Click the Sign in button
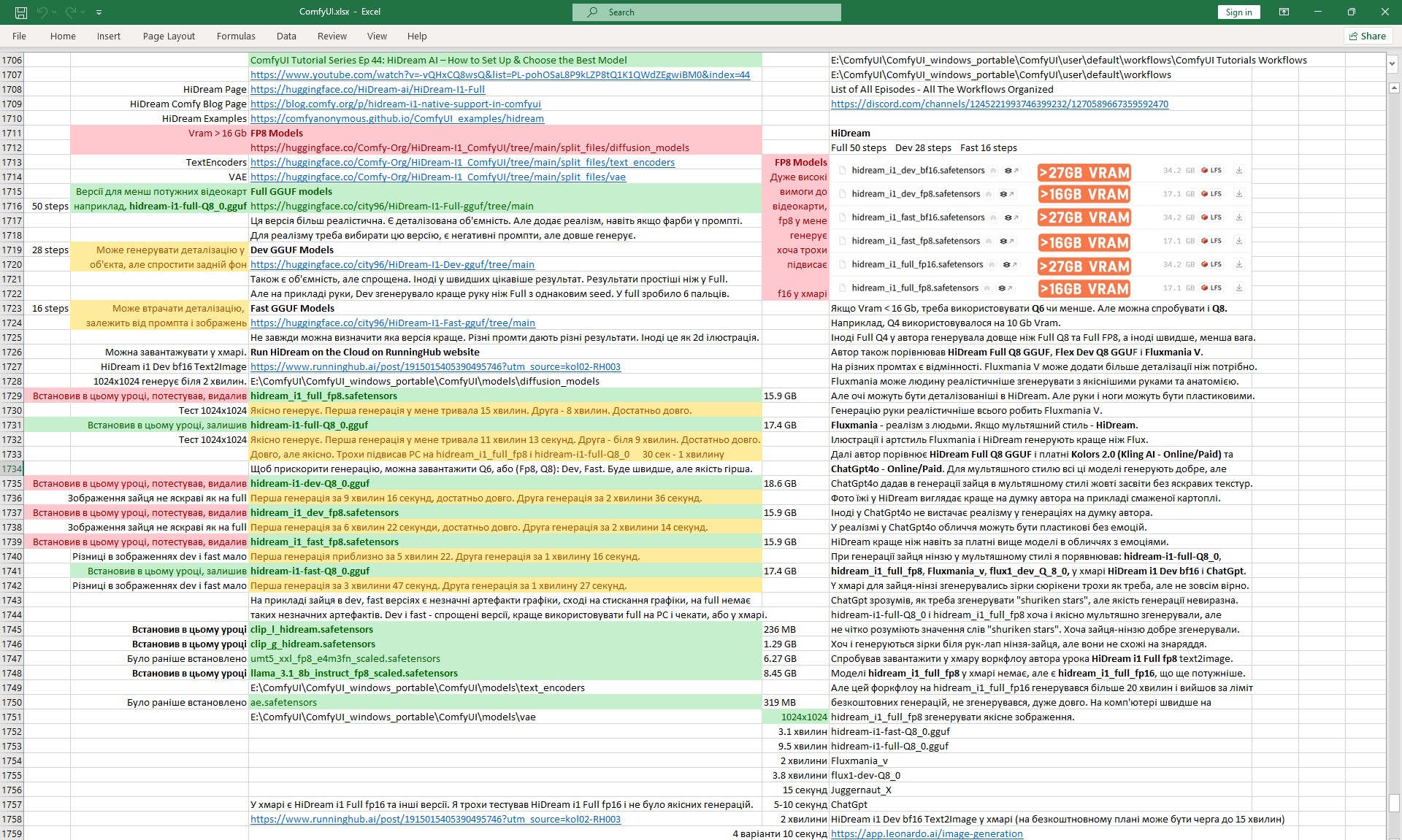This screenshot has height=840, width=1402. [1238, 12]
